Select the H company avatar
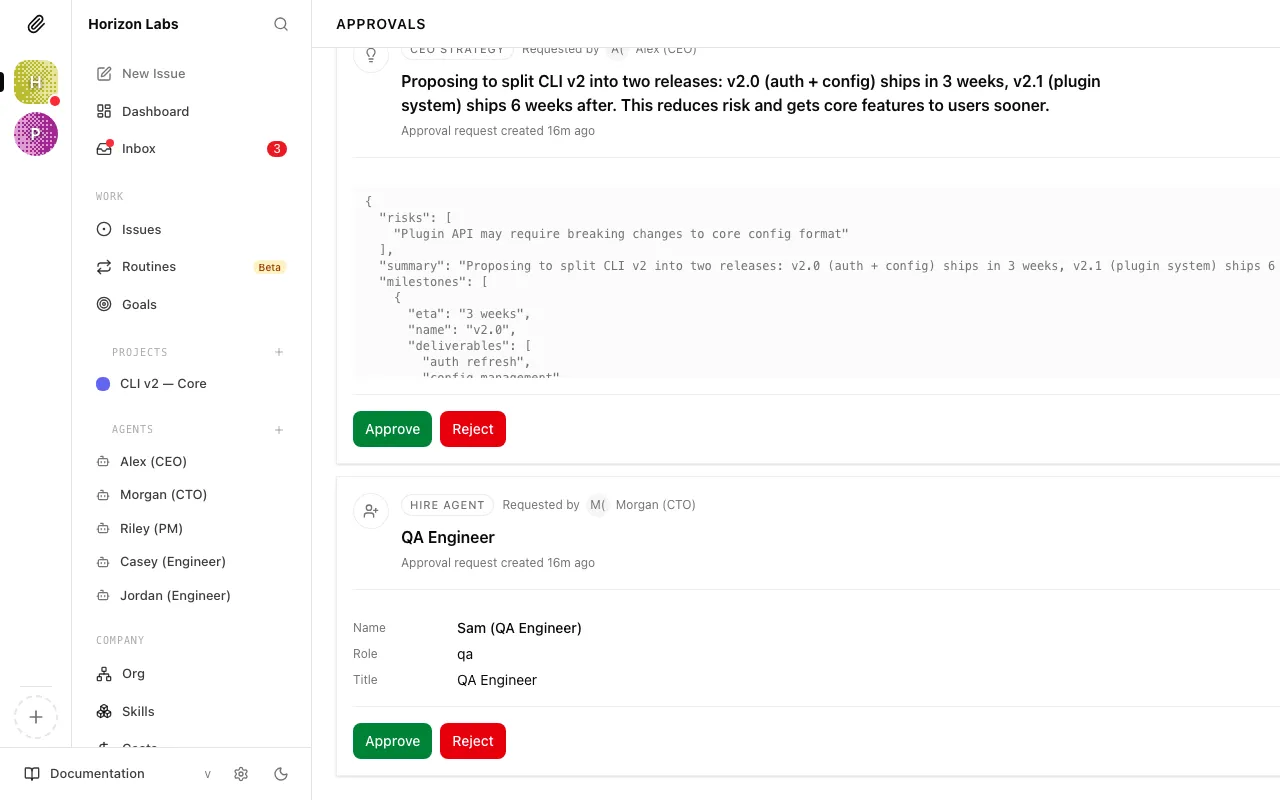Screen dimensions: 1280x800 [x=36, y=82]
